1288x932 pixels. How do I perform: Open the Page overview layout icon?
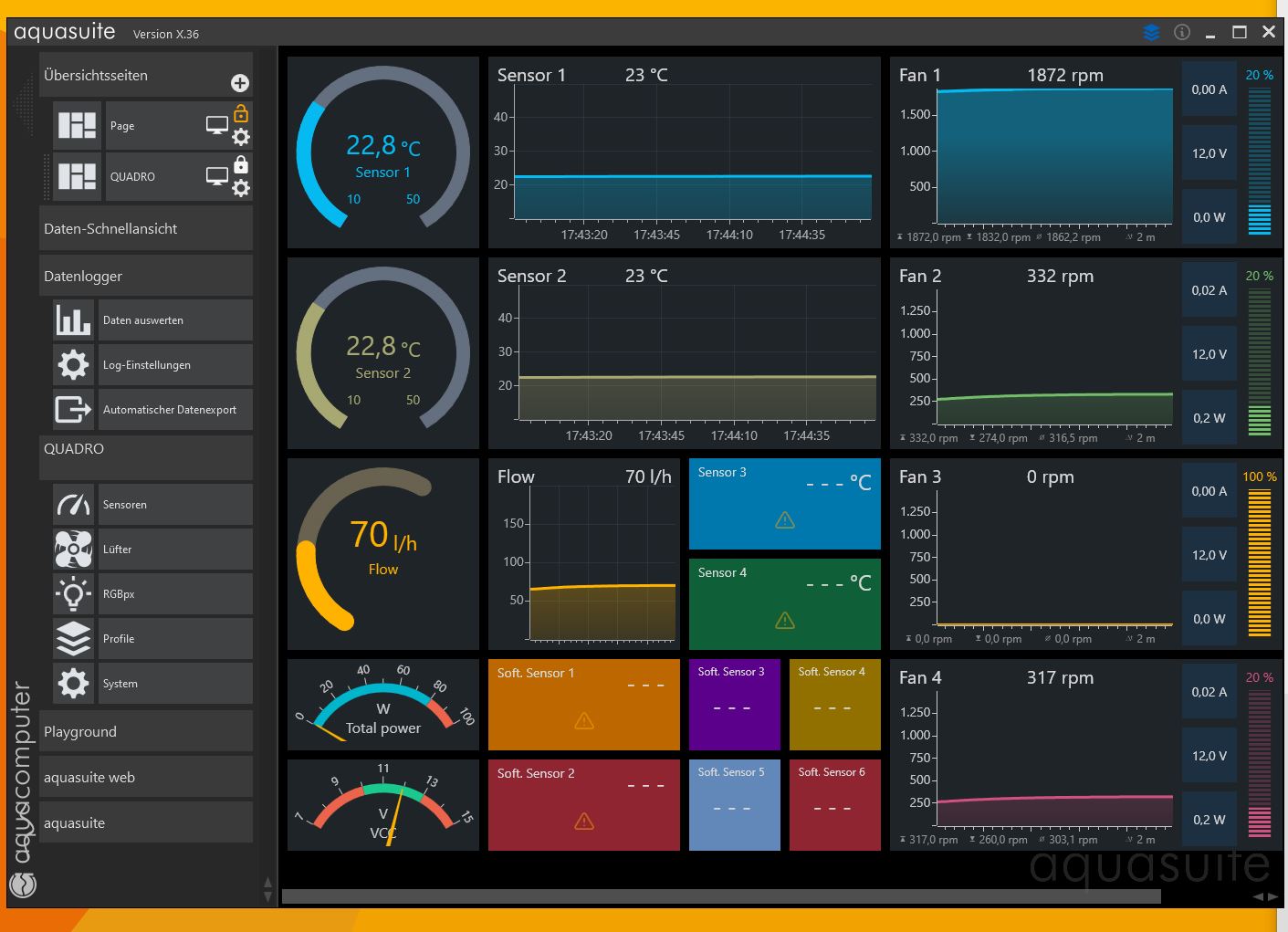(x=78, y=126)
